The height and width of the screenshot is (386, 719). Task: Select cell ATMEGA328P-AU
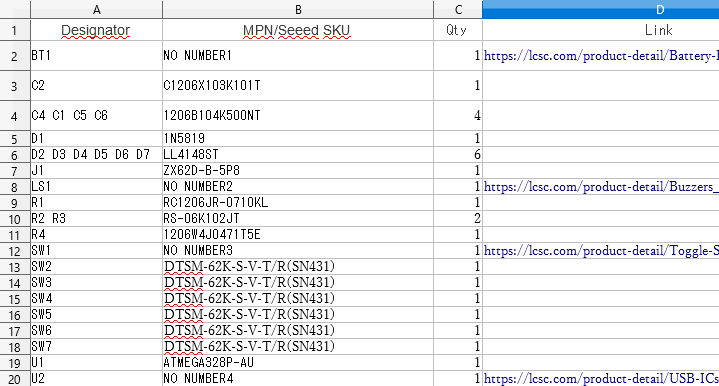coord(298,363)
